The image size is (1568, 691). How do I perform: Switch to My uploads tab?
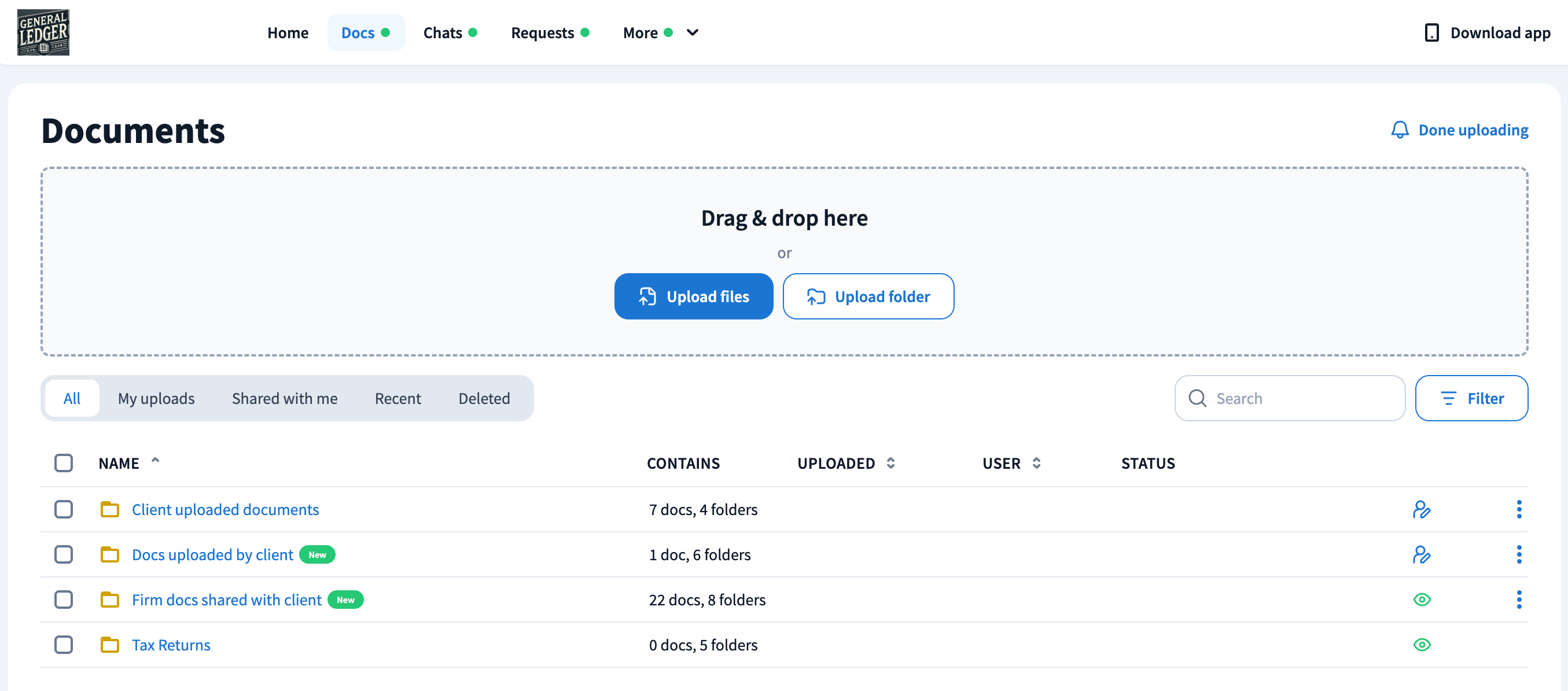(x=156, y=398)
